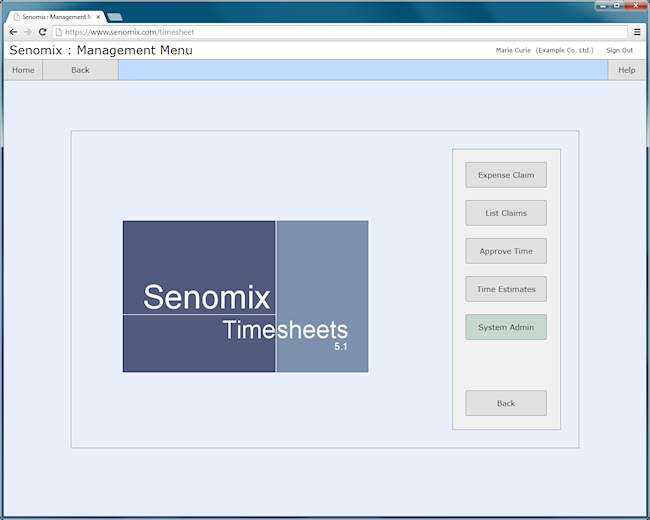
Task: Open the browser hamburger menu
Action: point(637,32)
